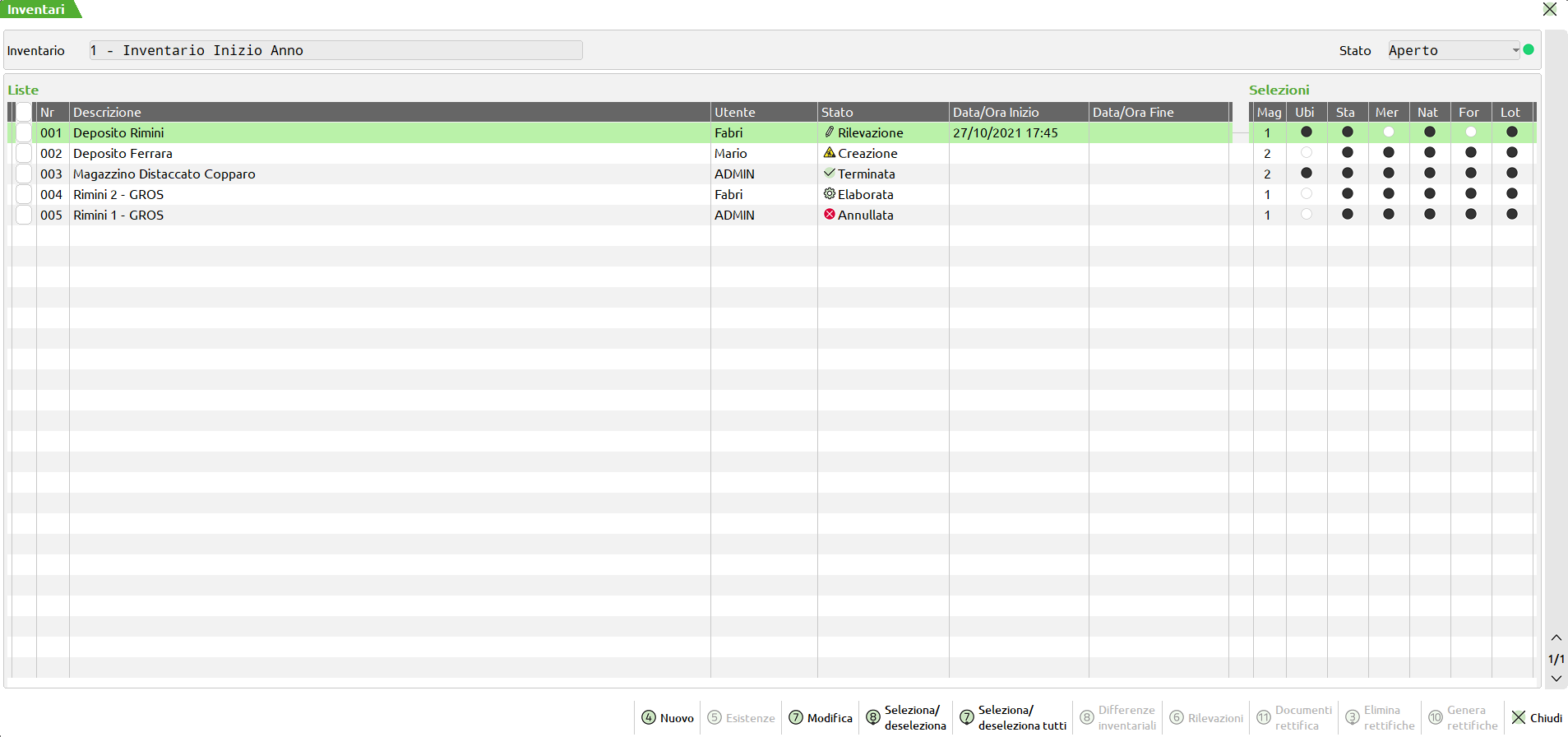This screenshot has height=737, width=1568.
Task: Tick the checkbox for row 001 Deposito Rimini
Action: (25, 132)
